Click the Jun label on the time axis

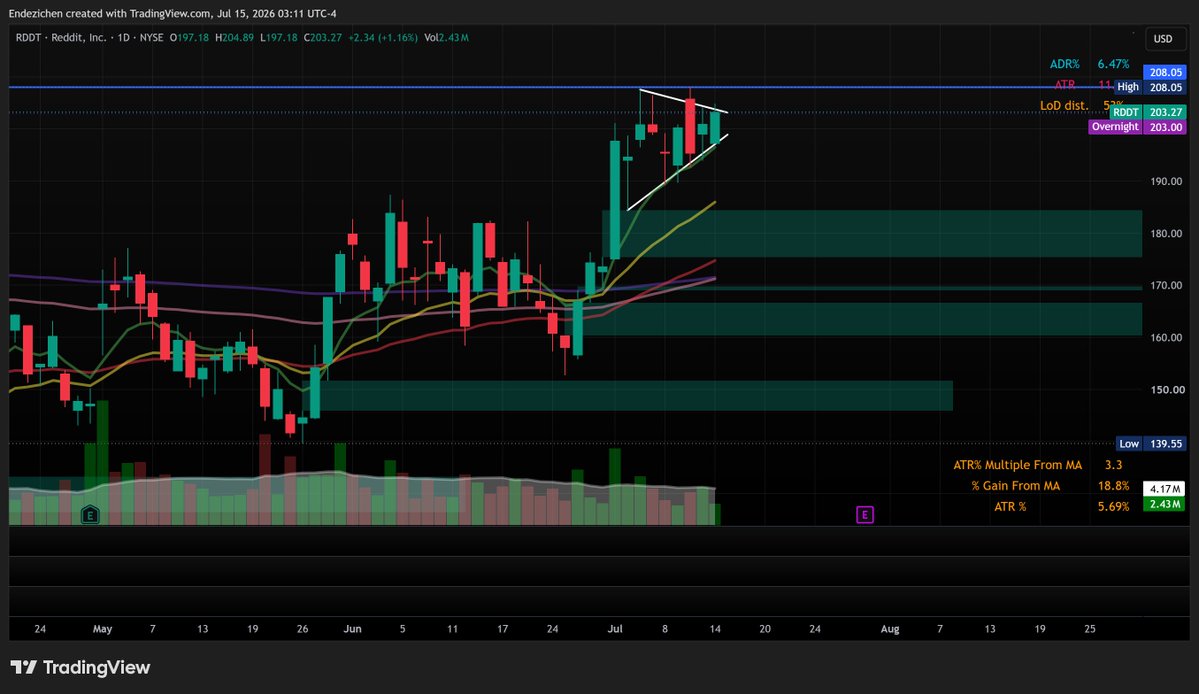click(x=353, y=629)
